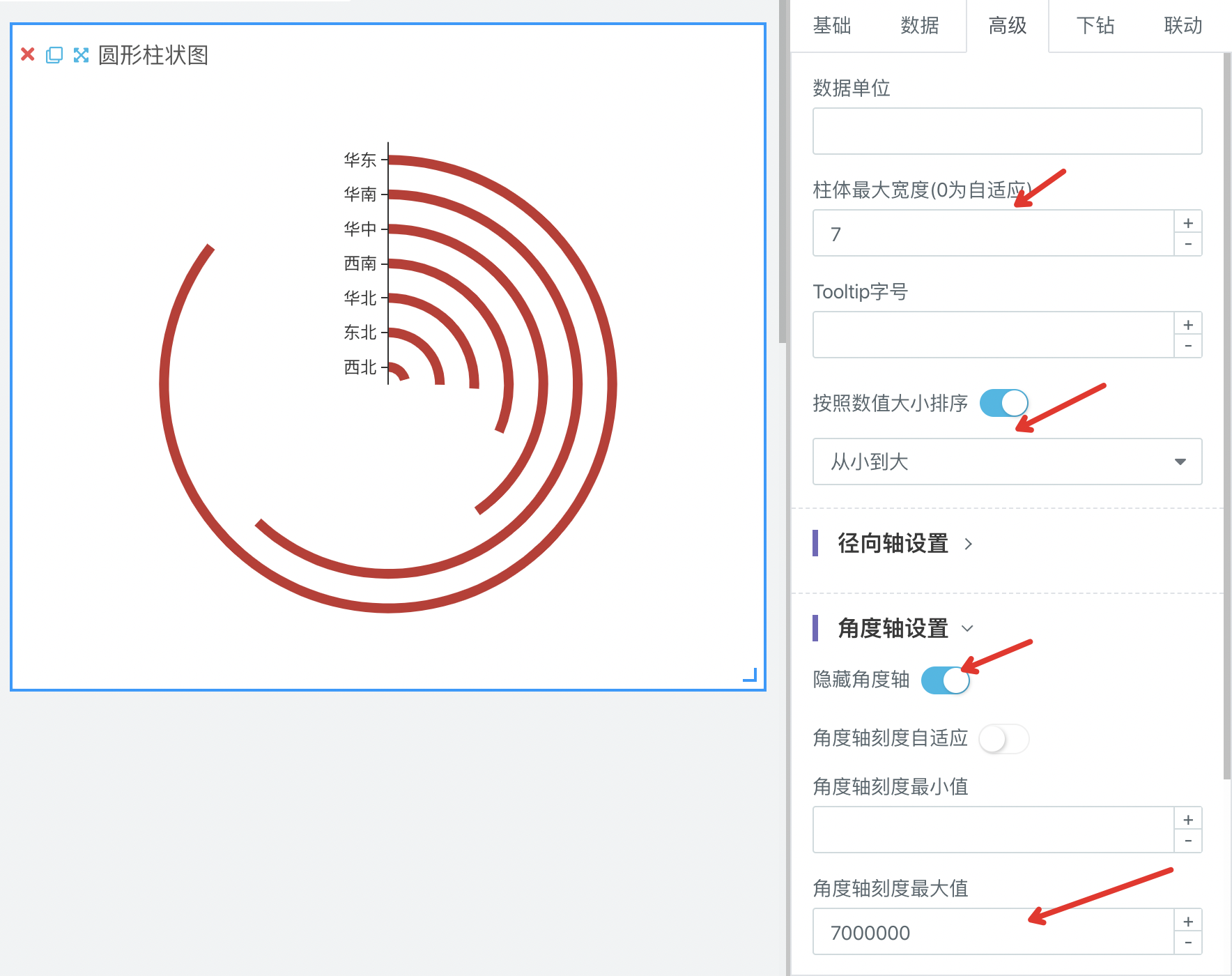This screenshot has height=976, width=1232.
Task: Go to the 下钻 tab
Action: click(x=1095, y=26)
